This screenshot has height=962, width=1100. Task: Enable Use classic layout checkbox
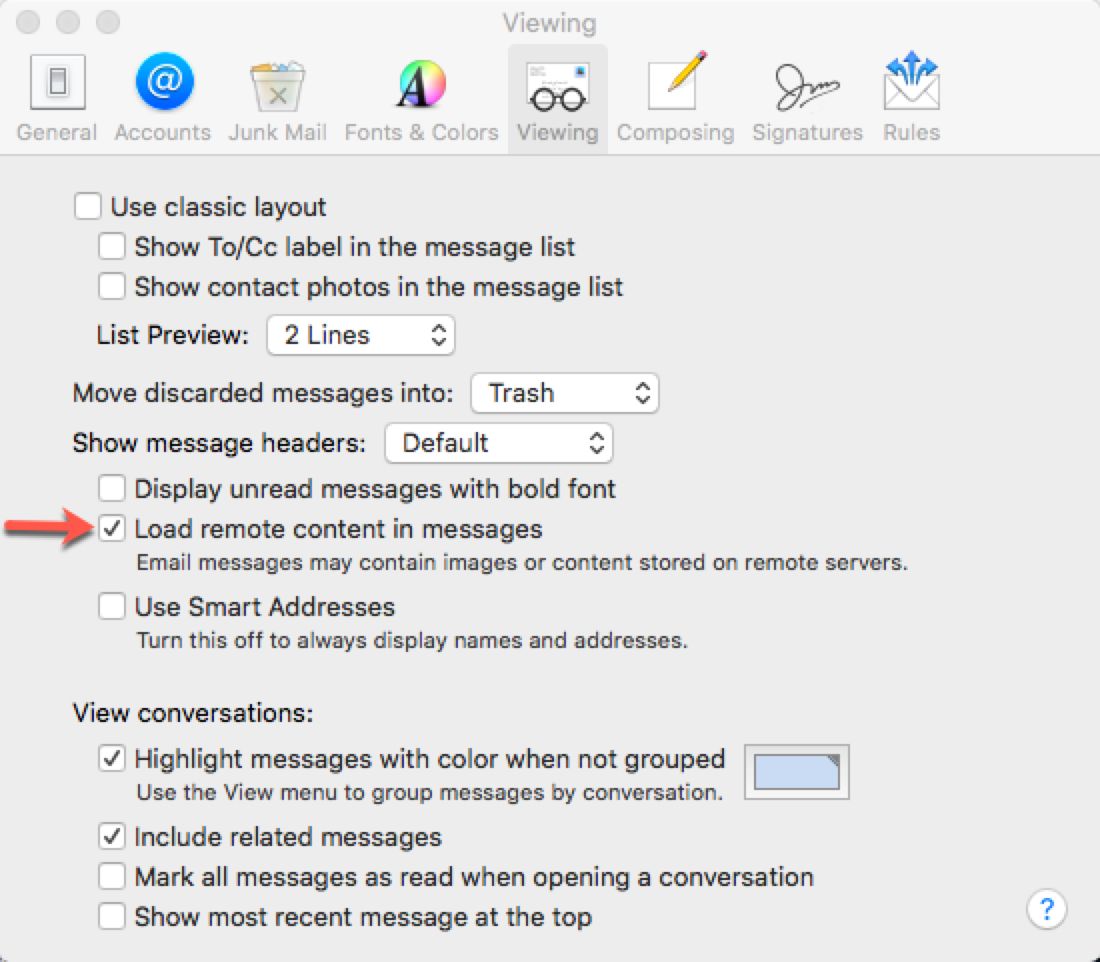88,207
